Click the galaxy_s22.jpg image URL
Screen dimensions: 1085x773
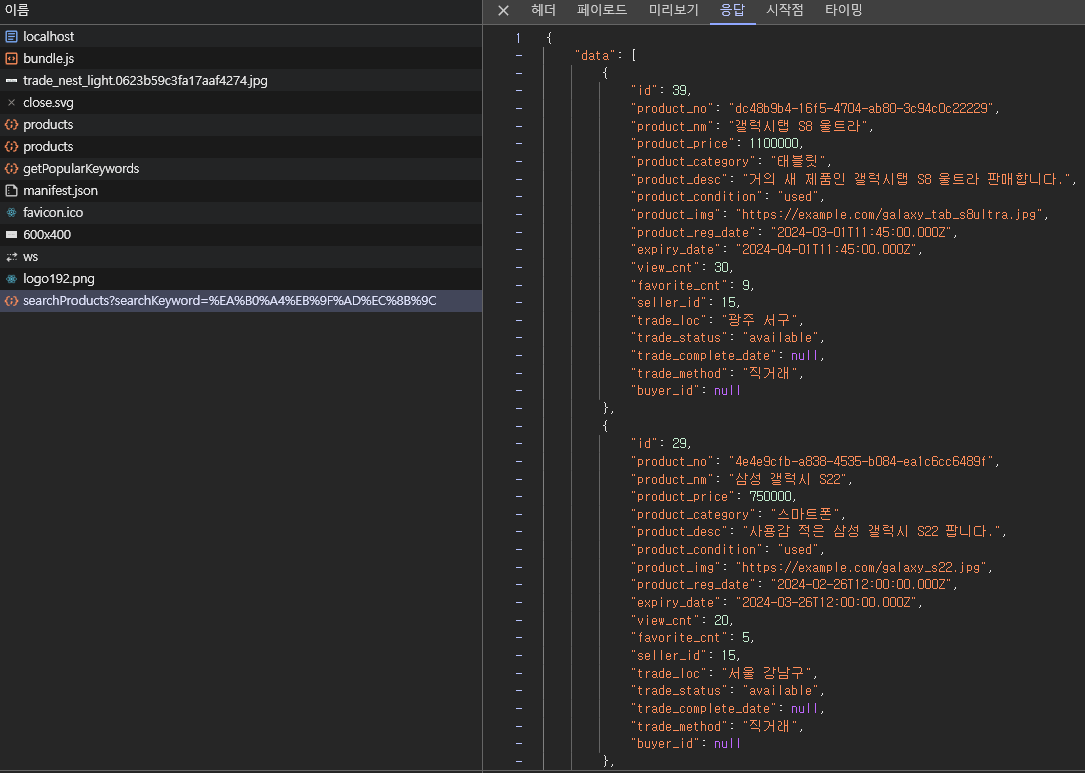point(861,567)
